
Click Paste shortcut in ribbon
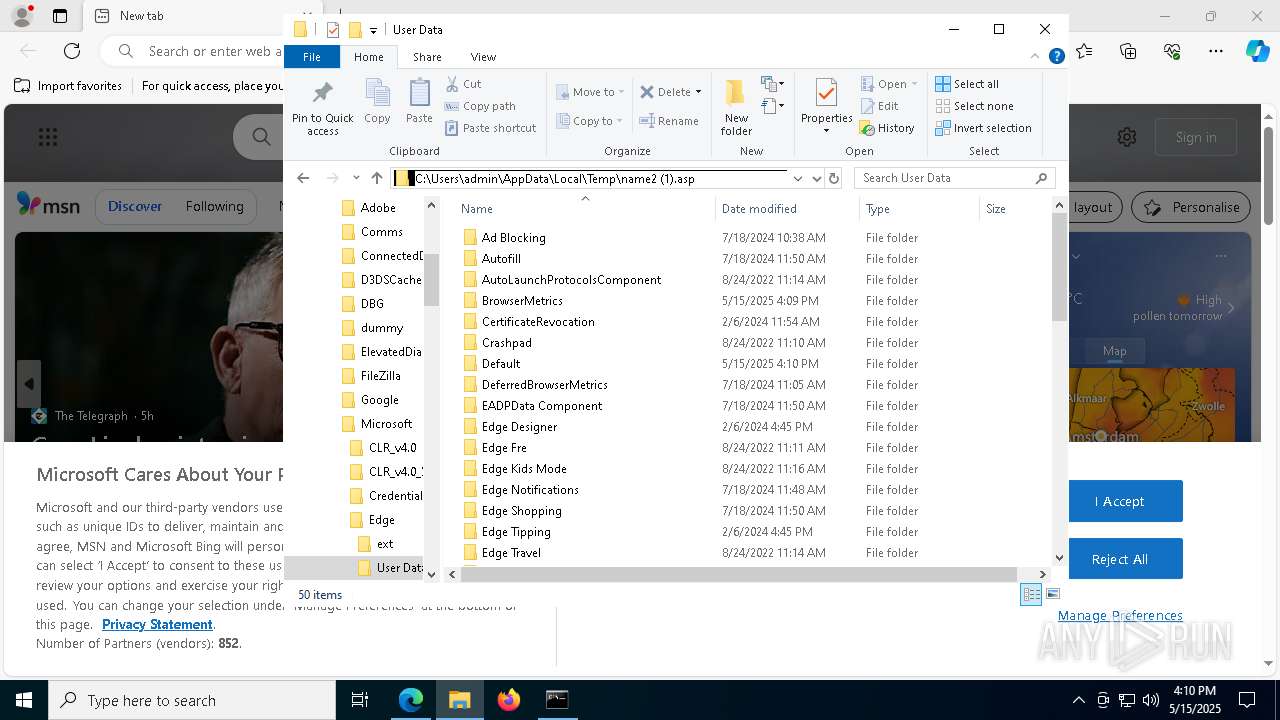[x=490, y=128]
